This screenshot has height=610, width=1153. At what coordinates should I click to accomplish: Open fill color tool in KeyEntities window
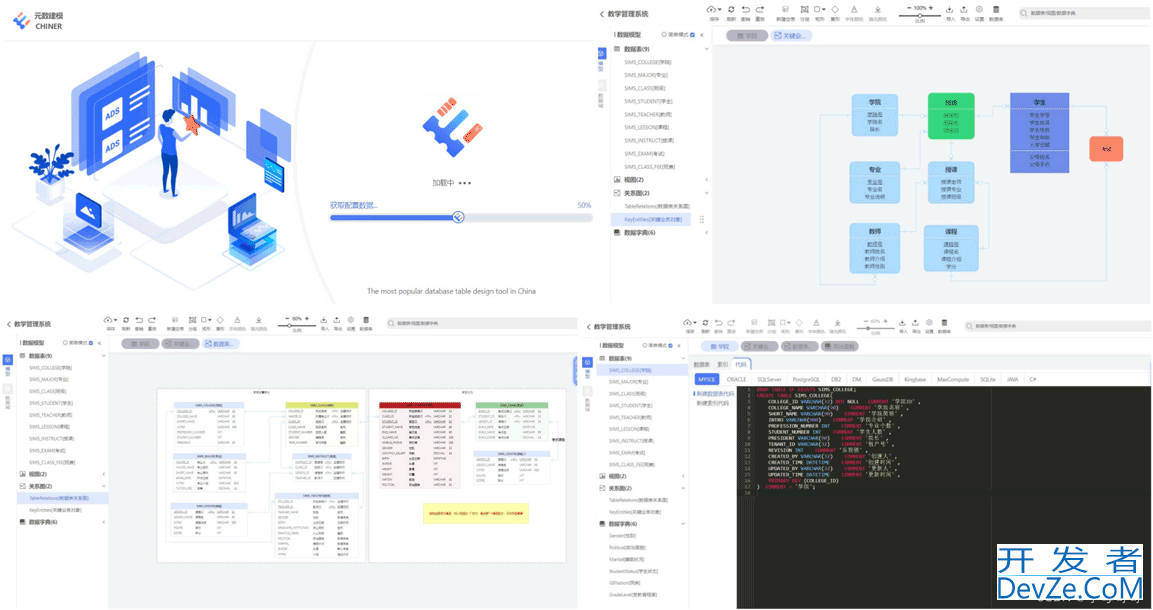878,10
